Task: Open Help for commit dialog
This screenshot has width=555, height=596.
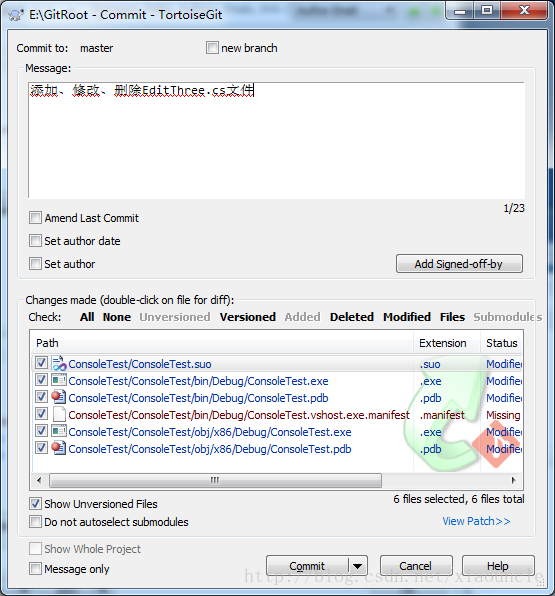Action: [x=498, y=566]
